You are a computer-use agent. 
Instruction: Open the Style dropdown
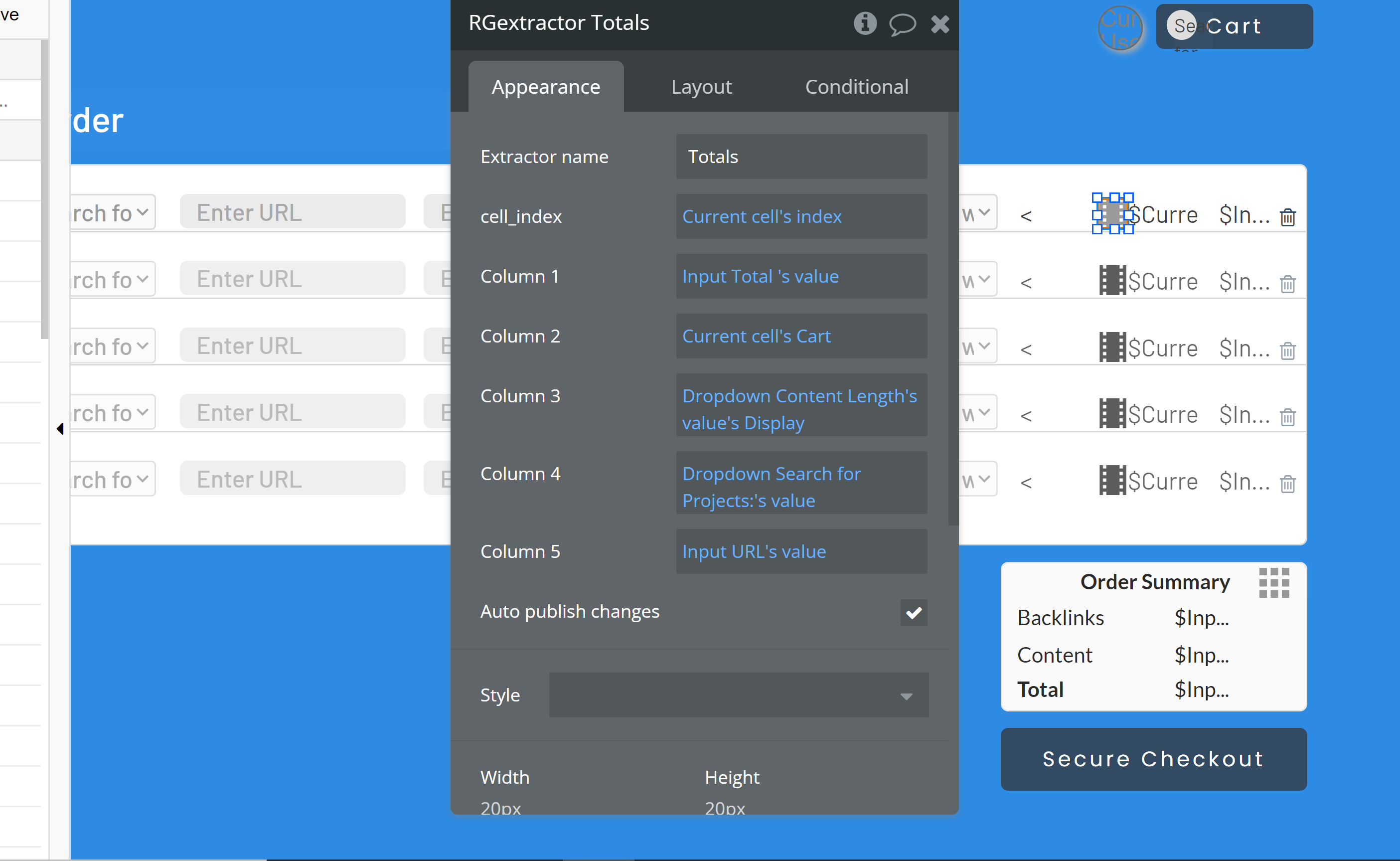pyautogui.click(x=738, y=695)
